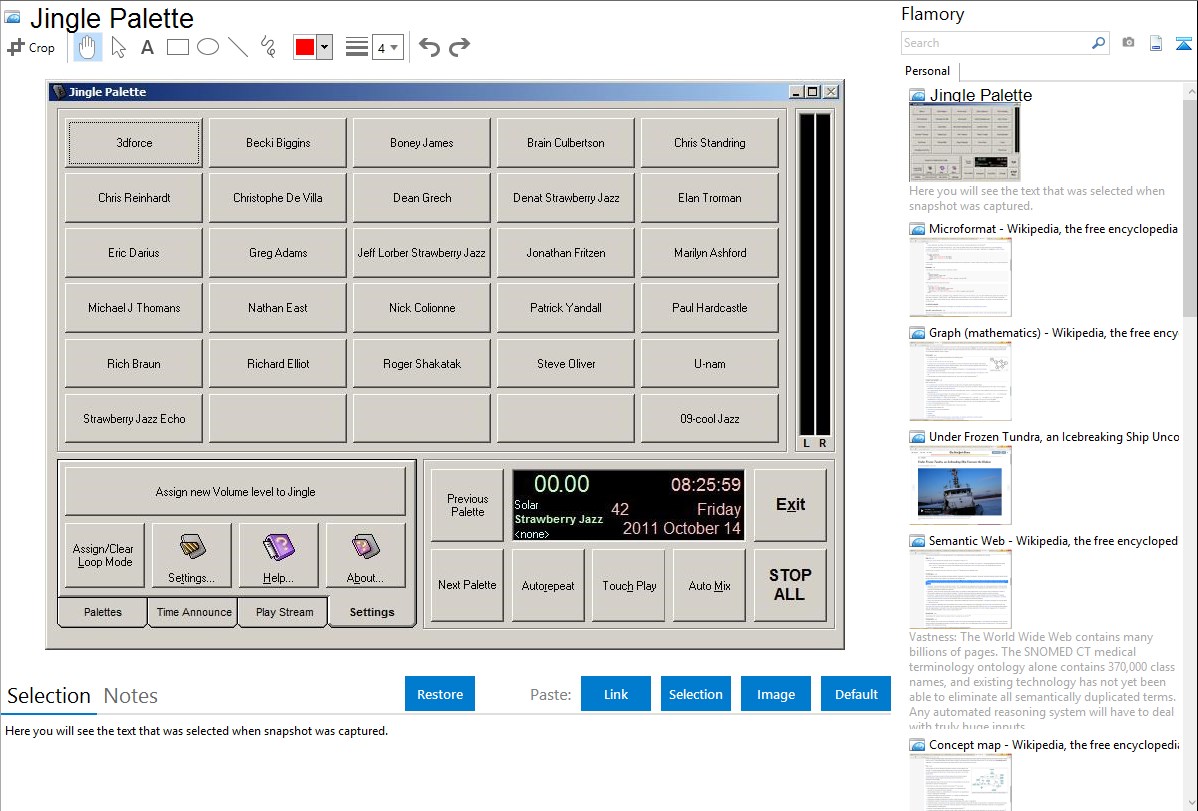
Task: Click the undo arrow
Action: tap(429, 47)
